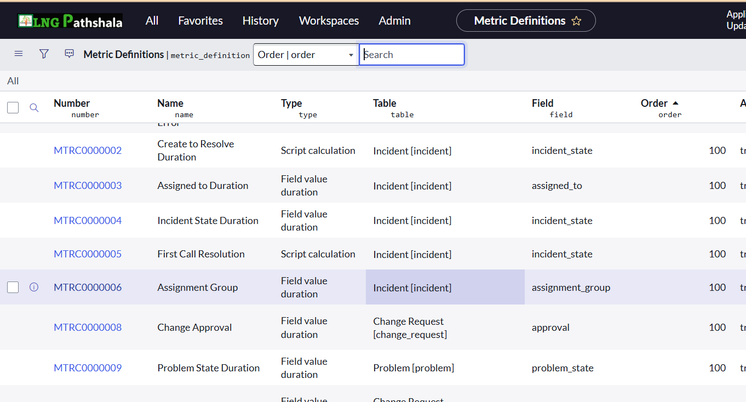
Task: Click the column search magnifier icon
Action: click(x=34, y=108)
